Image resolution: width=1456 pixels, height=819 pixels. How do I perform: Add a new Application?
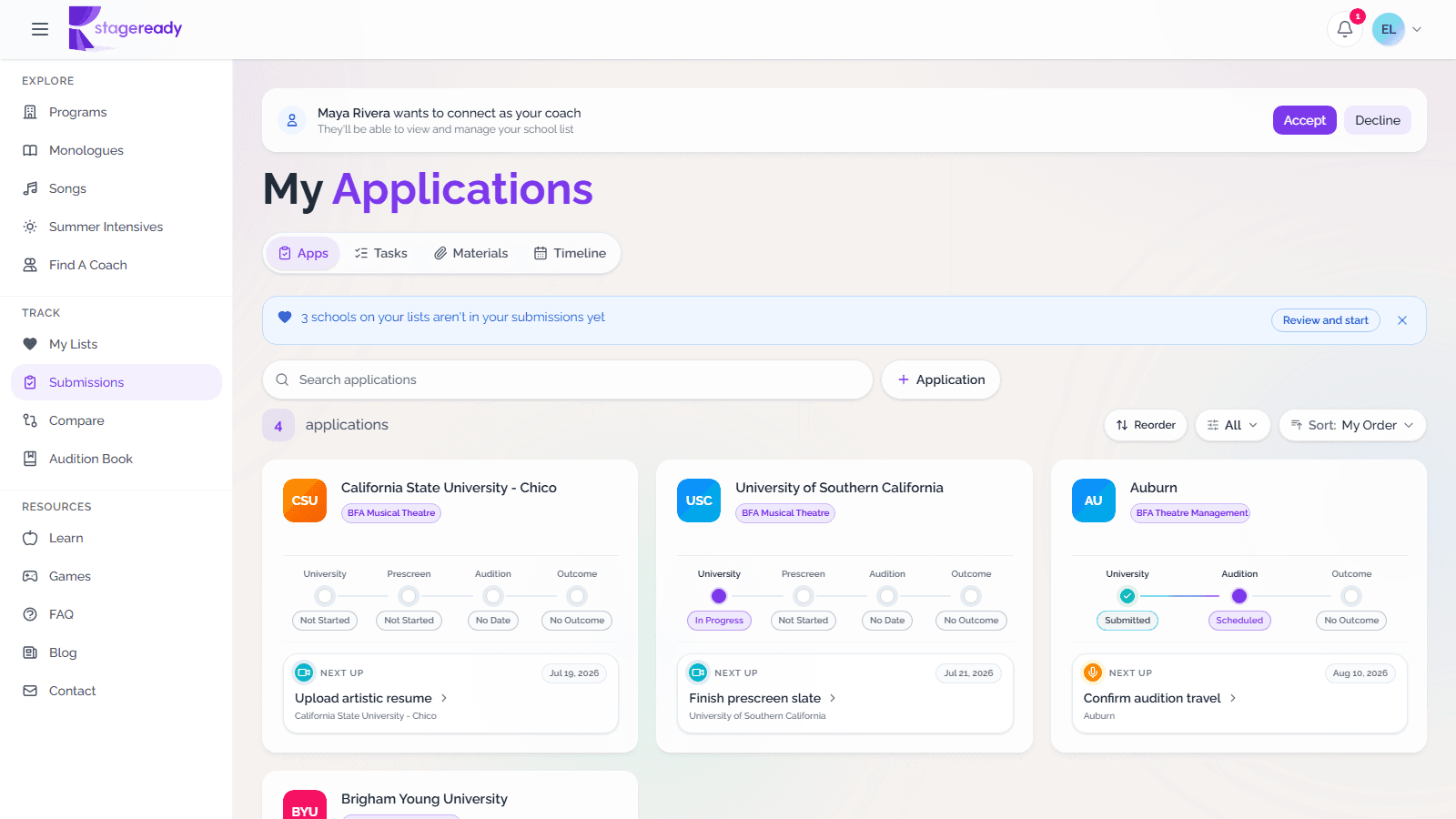click(941, 379)
